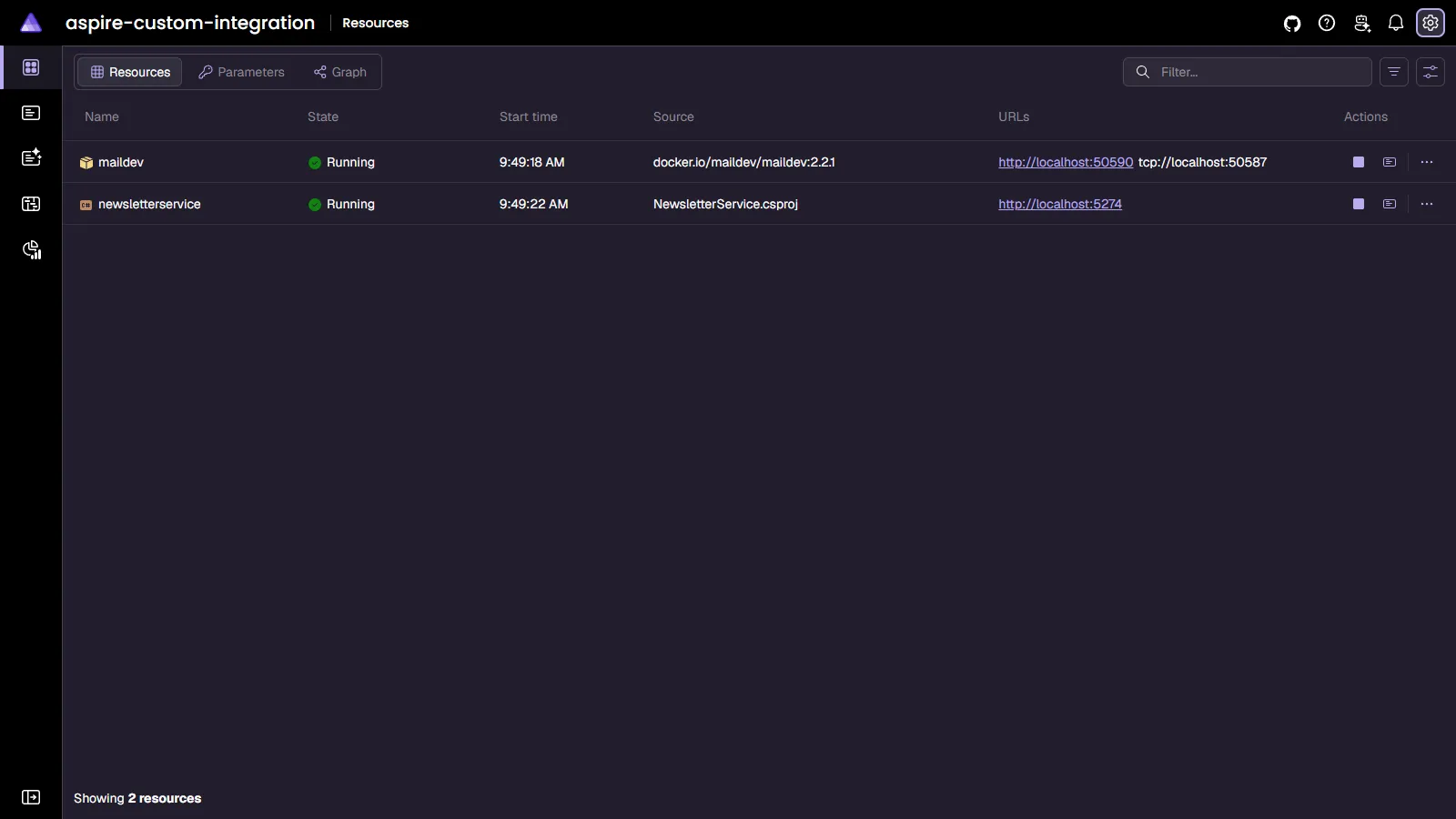1456x819 pixels.
Task: Open more actions menu for maildev
Action: tap(1427, 162)
